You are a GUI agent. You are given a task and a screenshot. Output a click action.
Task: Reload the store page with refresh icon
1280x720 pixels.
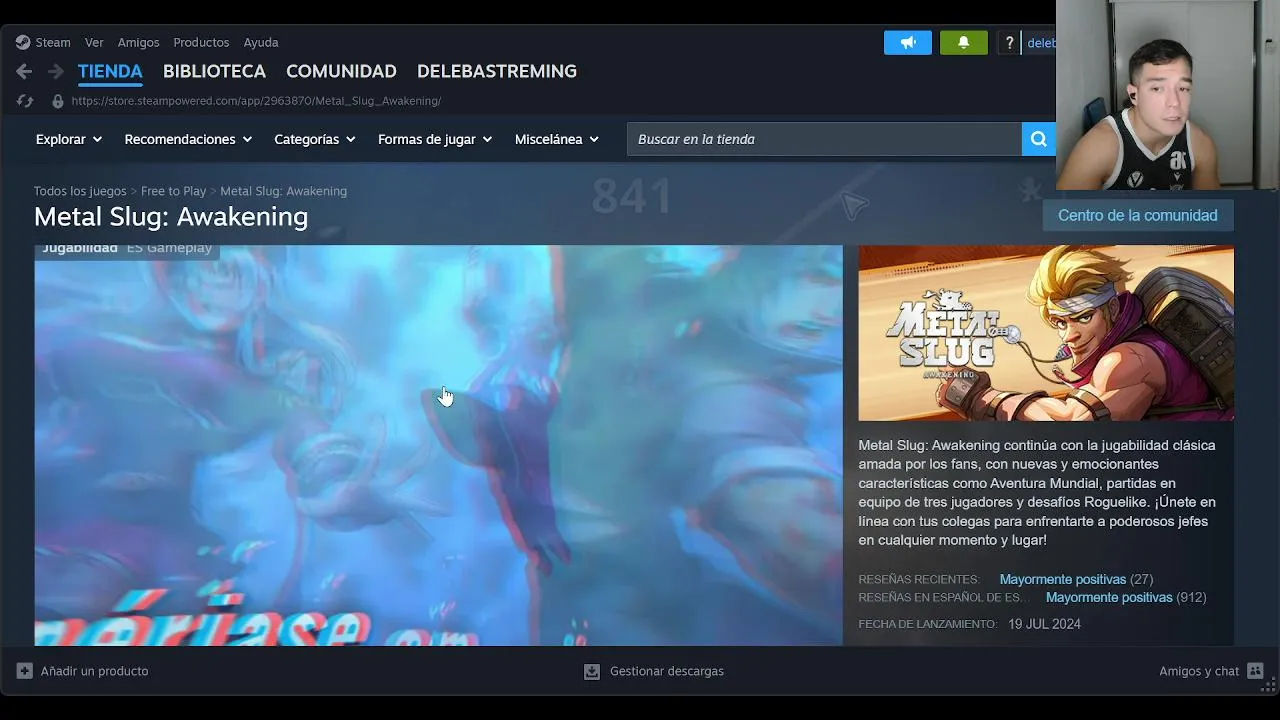click(25, 101)
